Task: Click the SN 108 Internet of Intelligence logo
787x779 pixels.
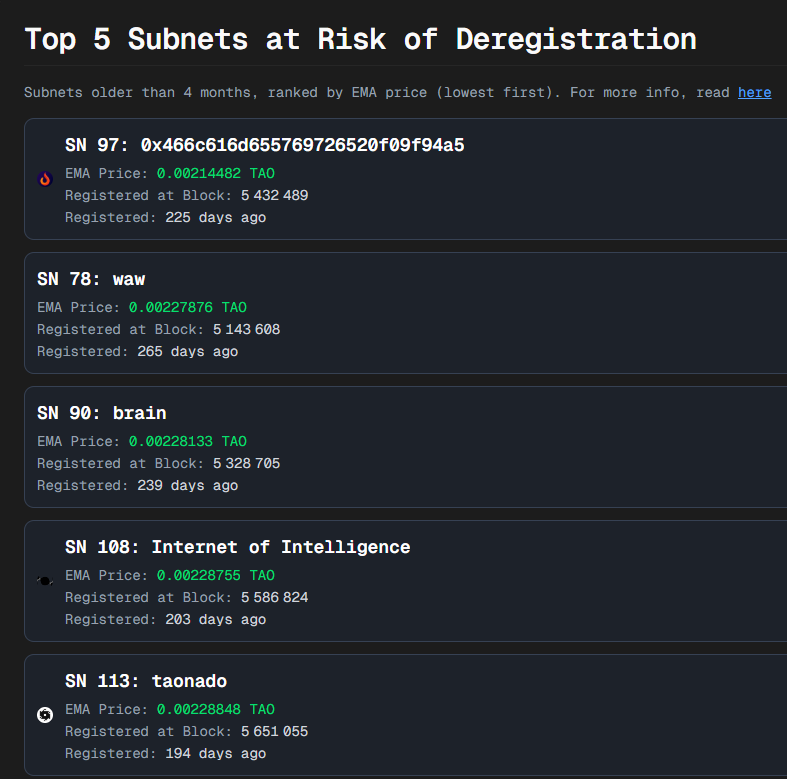Action: (45, 581)
